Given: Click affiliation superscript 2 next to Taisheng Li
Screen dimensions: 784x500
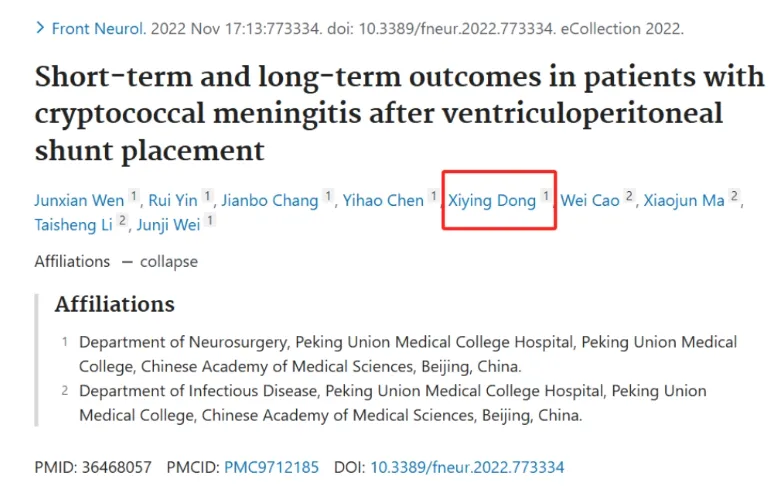Looking at the screenshot, I should (122, 220).
